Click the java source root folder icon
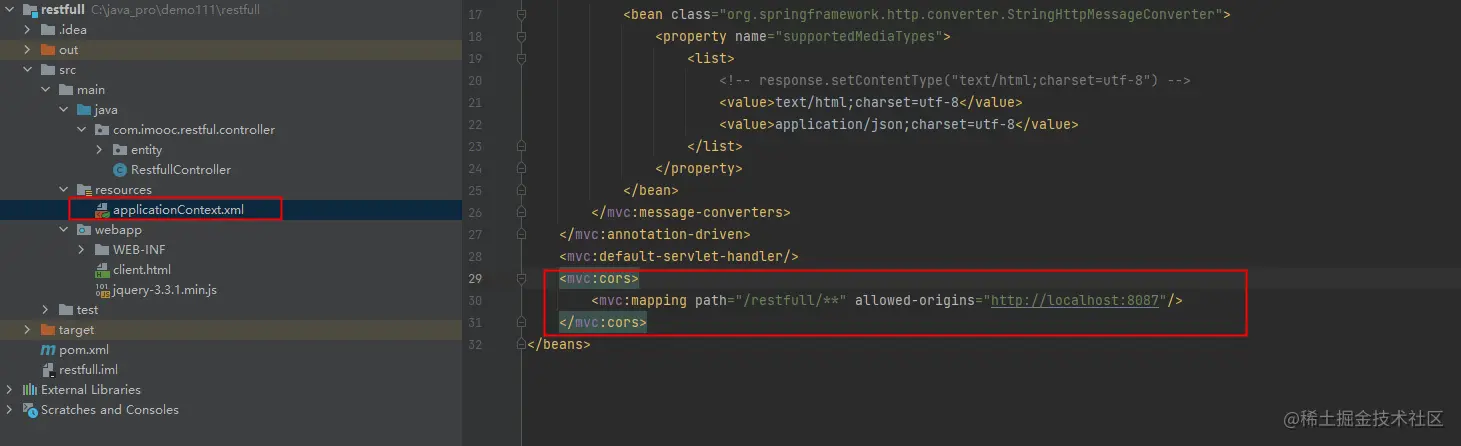Image resolution: width=1461 pixels, height=446 pixels. pos(84,110)
